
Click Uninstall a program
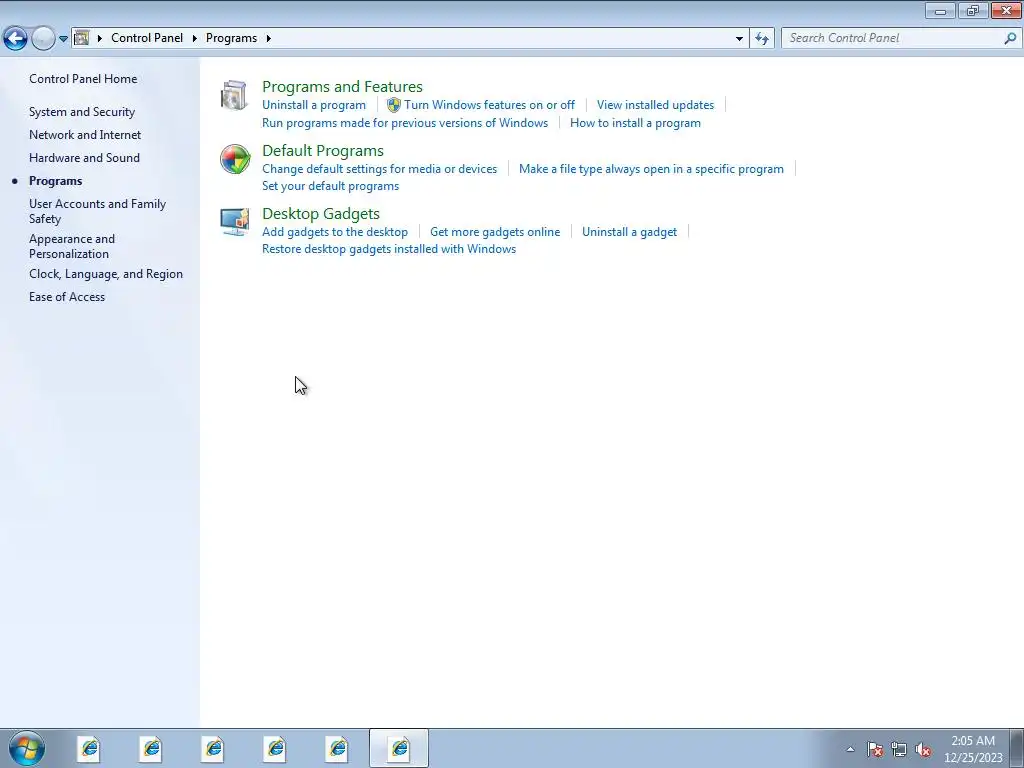(314, 105)
